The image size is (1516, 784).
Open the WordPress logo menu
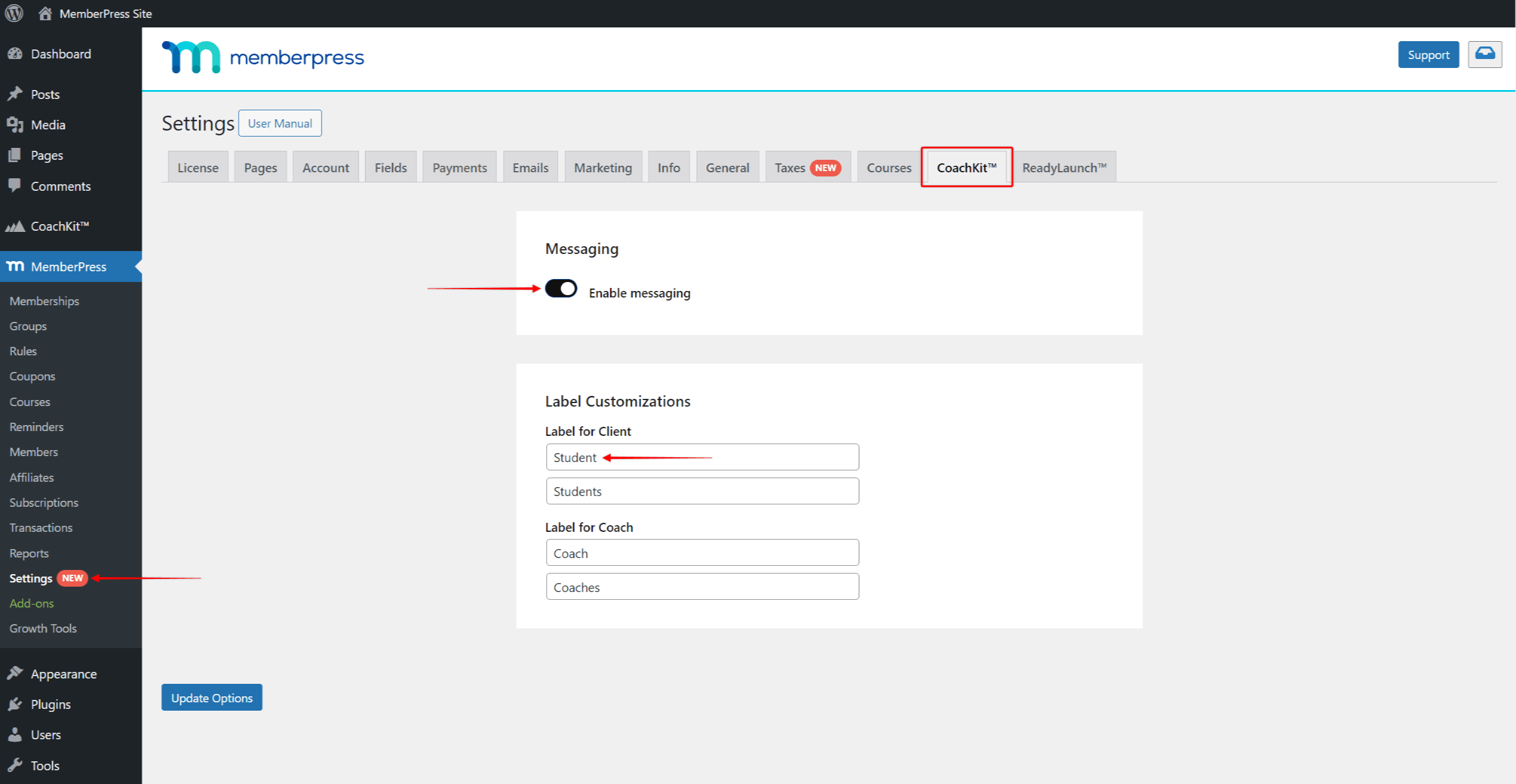click(14, 13)
